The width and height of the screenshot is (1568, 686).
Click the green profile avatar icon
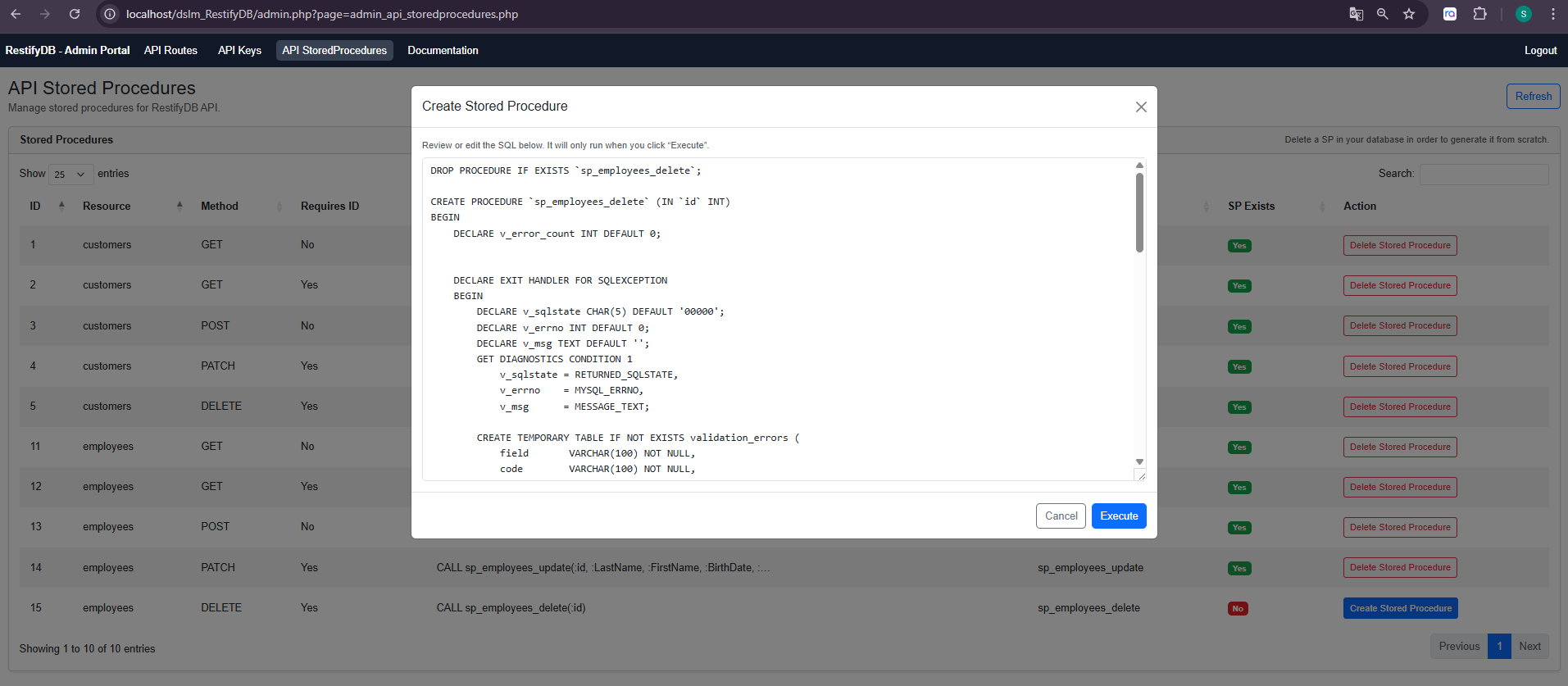click(x=1524, y=14)
